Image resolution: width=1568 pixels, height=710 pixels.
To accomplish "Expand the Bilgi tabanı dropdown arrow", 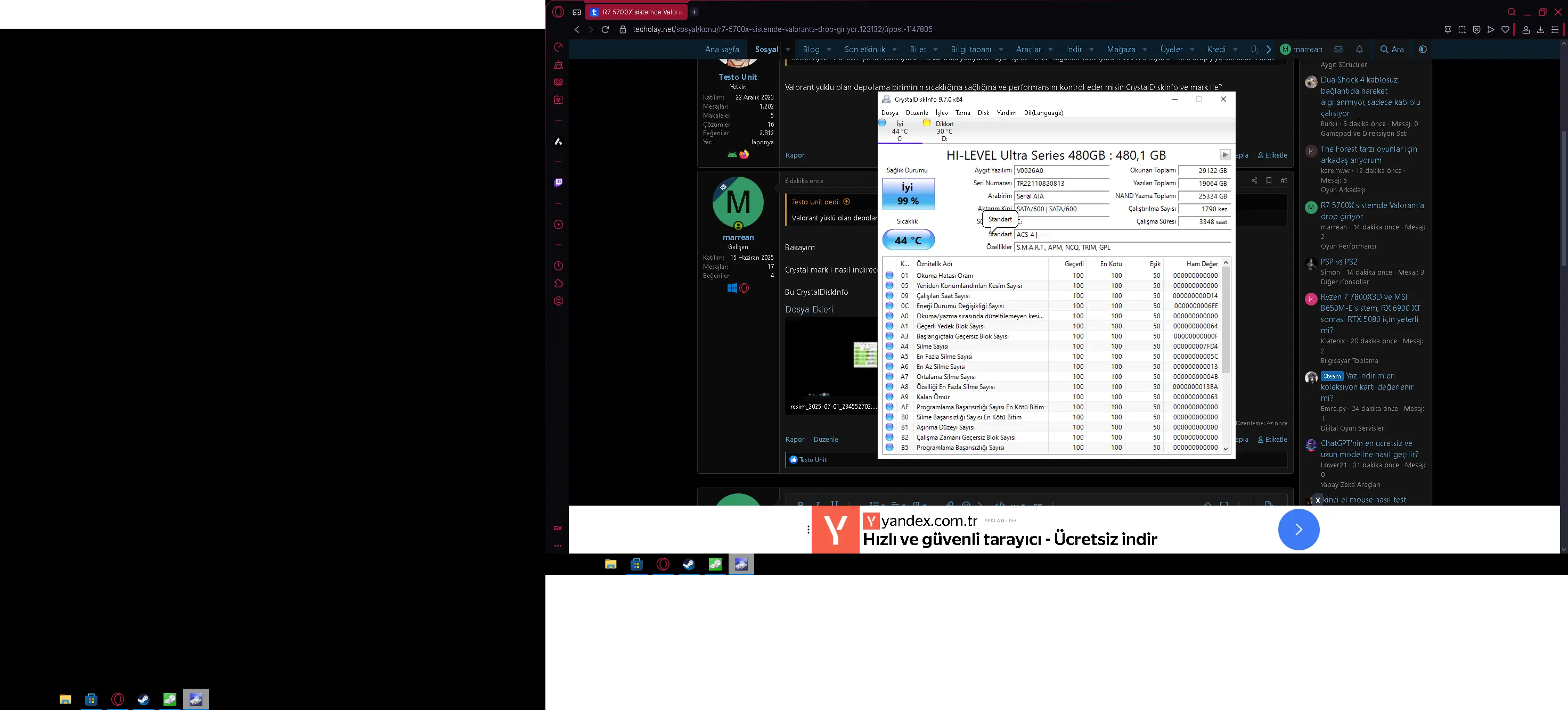I will 1000,49.
